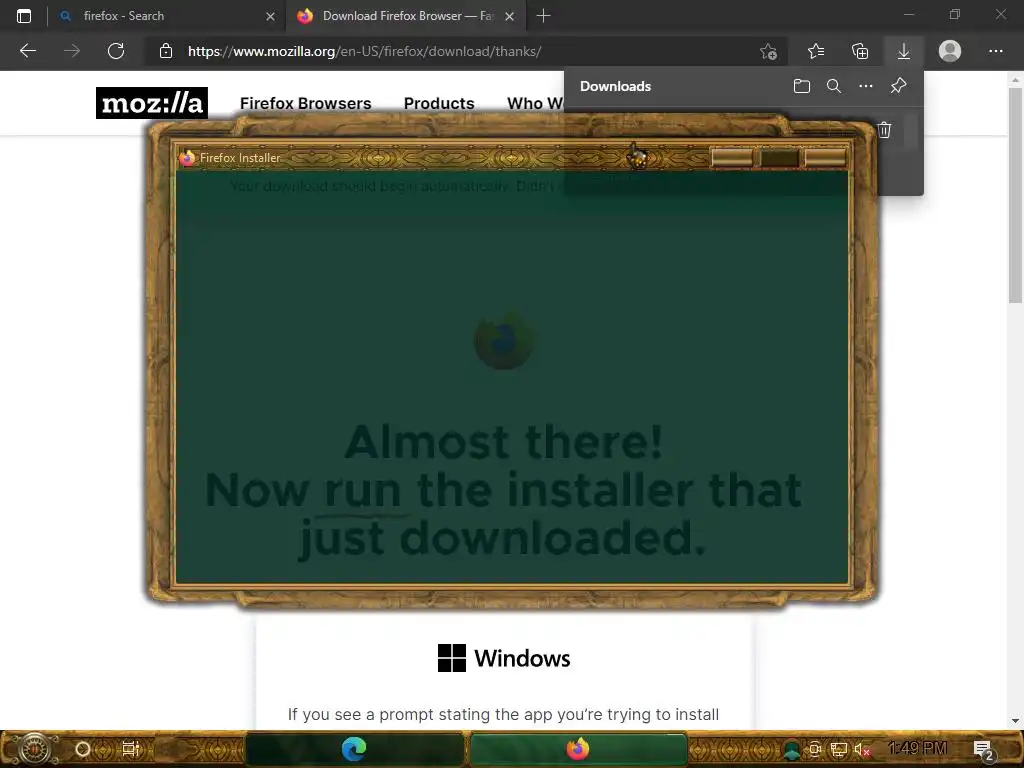
Task: Toggle the Downloads toolbar button
Action: (x=904, y=51)
